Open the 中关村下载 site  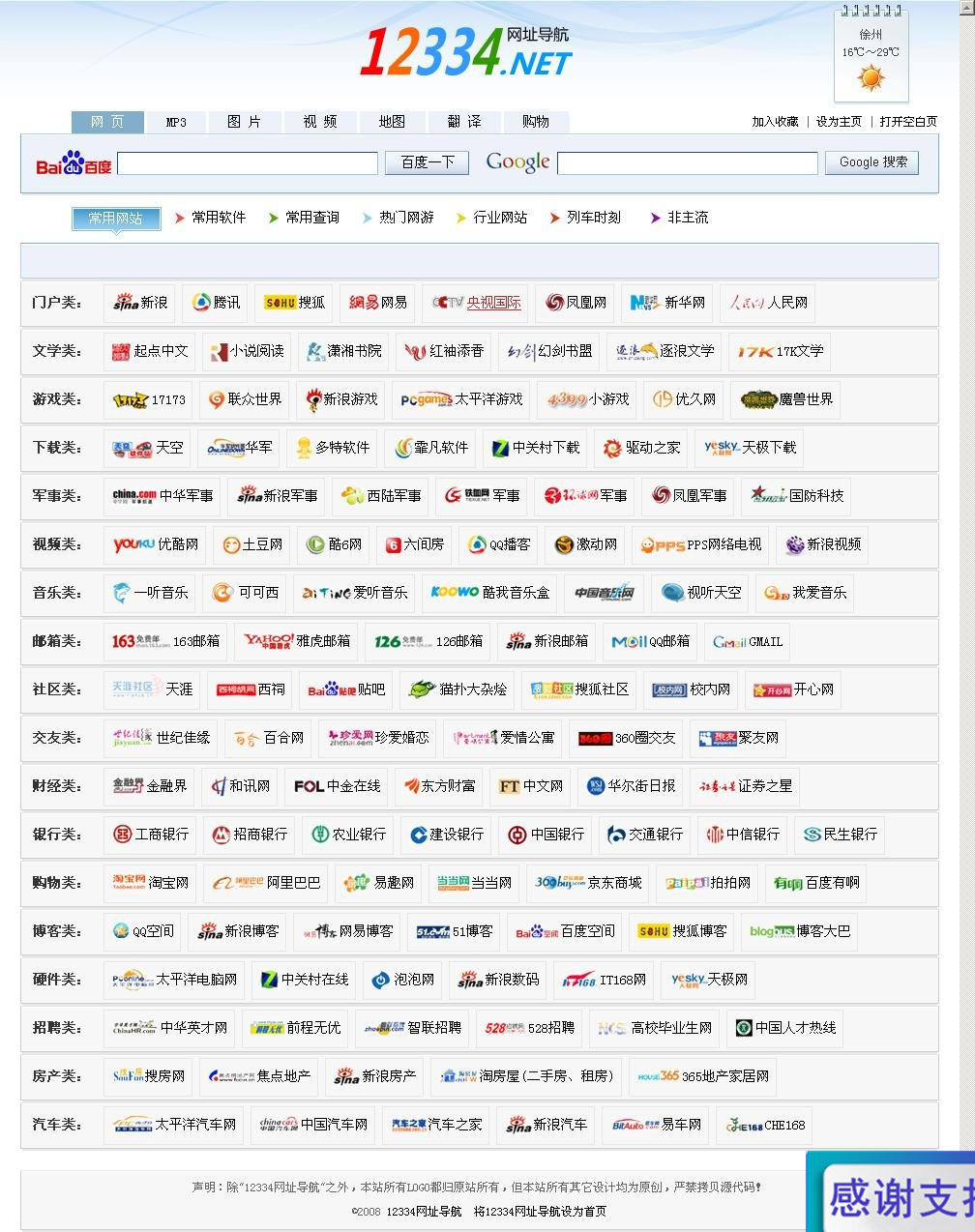[536, 448]
